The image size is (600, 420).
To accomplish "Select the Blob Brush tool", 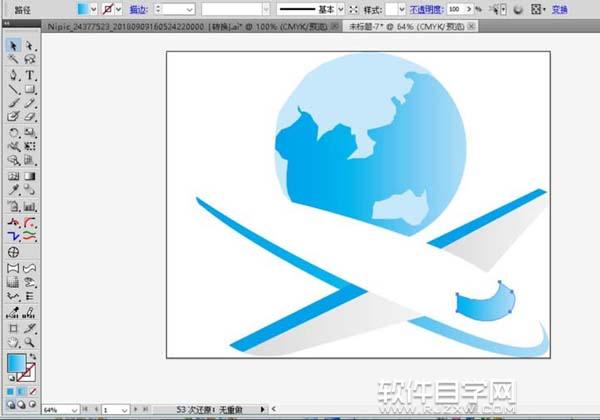I will (13, 116).
